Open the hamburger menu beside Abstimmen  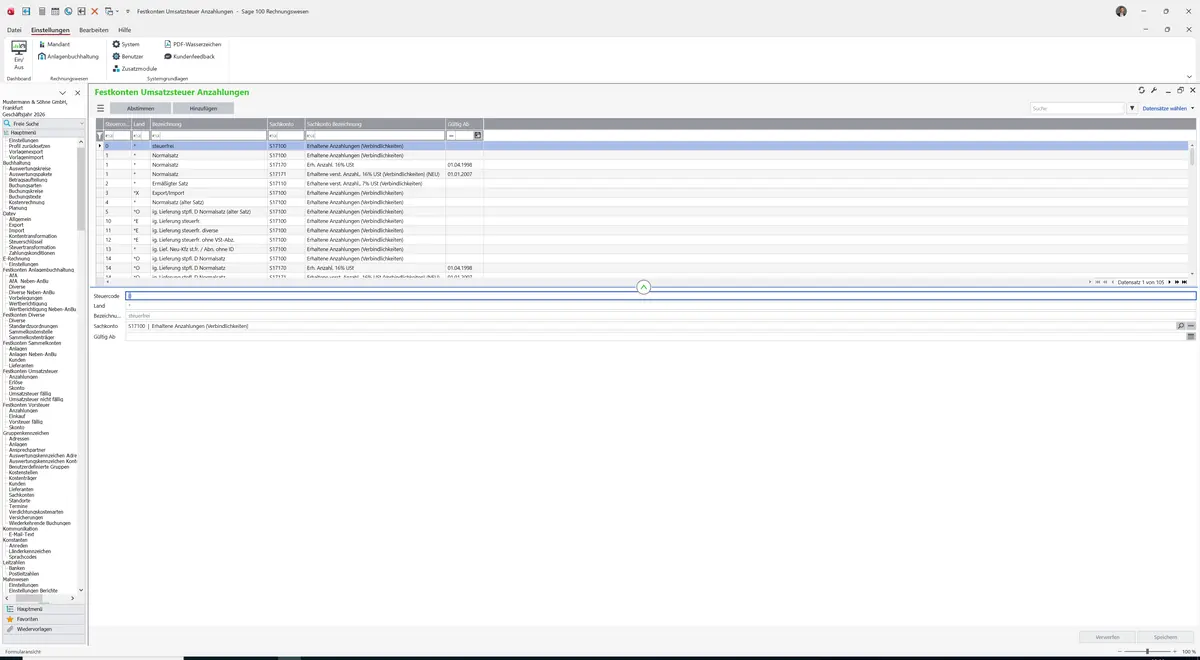point(100,108)
